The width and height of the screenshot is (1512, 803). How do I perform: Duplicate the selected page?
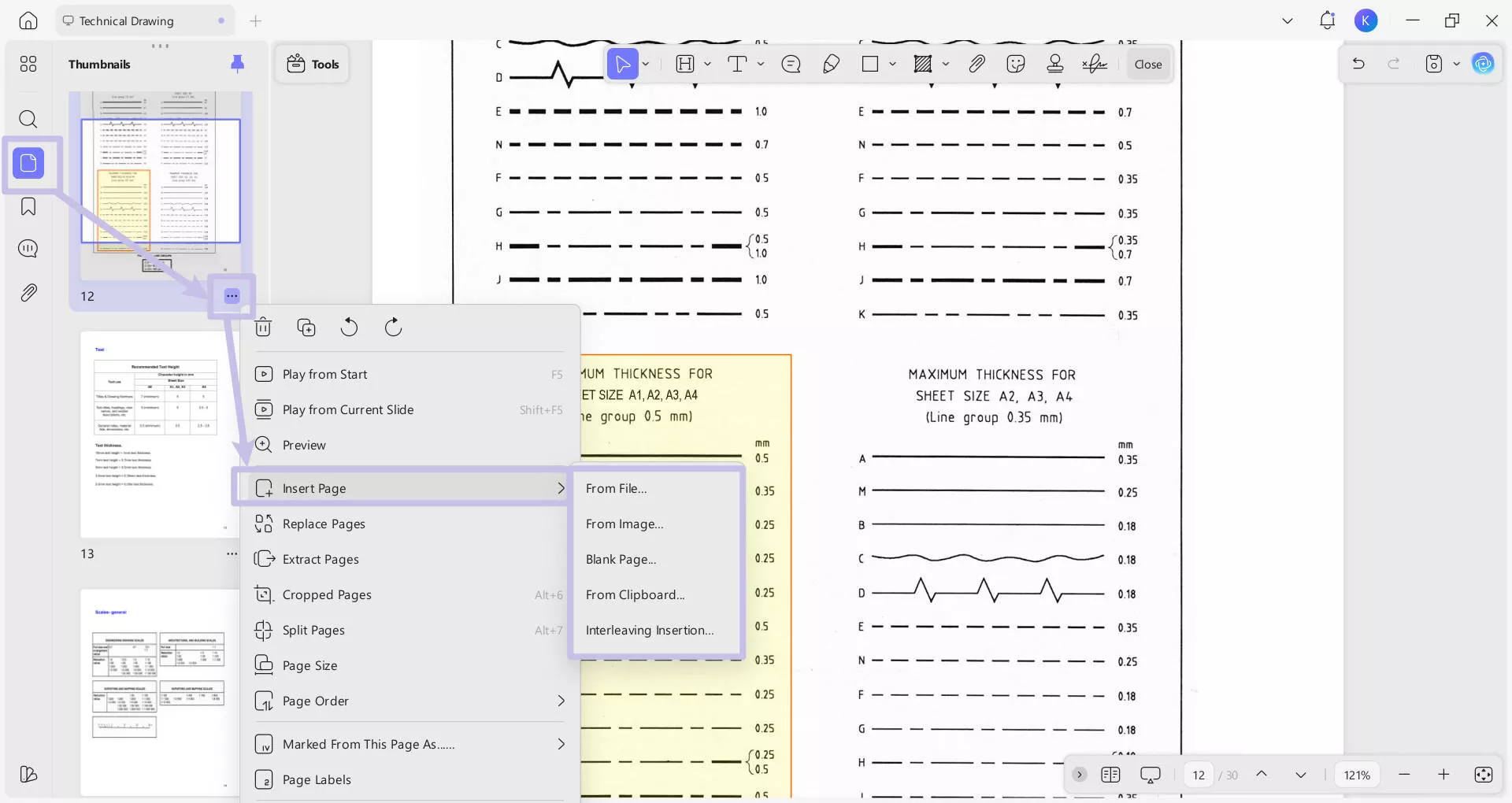coord(306,327)
